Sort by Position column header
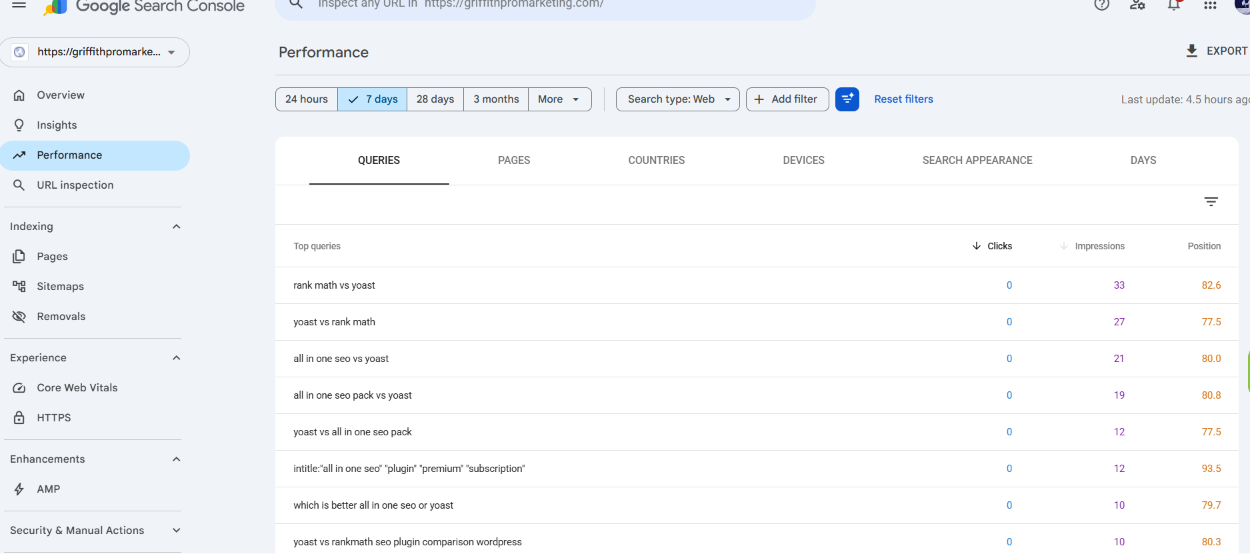This screenshot has width=1250, height=554. coord(1204,246)
